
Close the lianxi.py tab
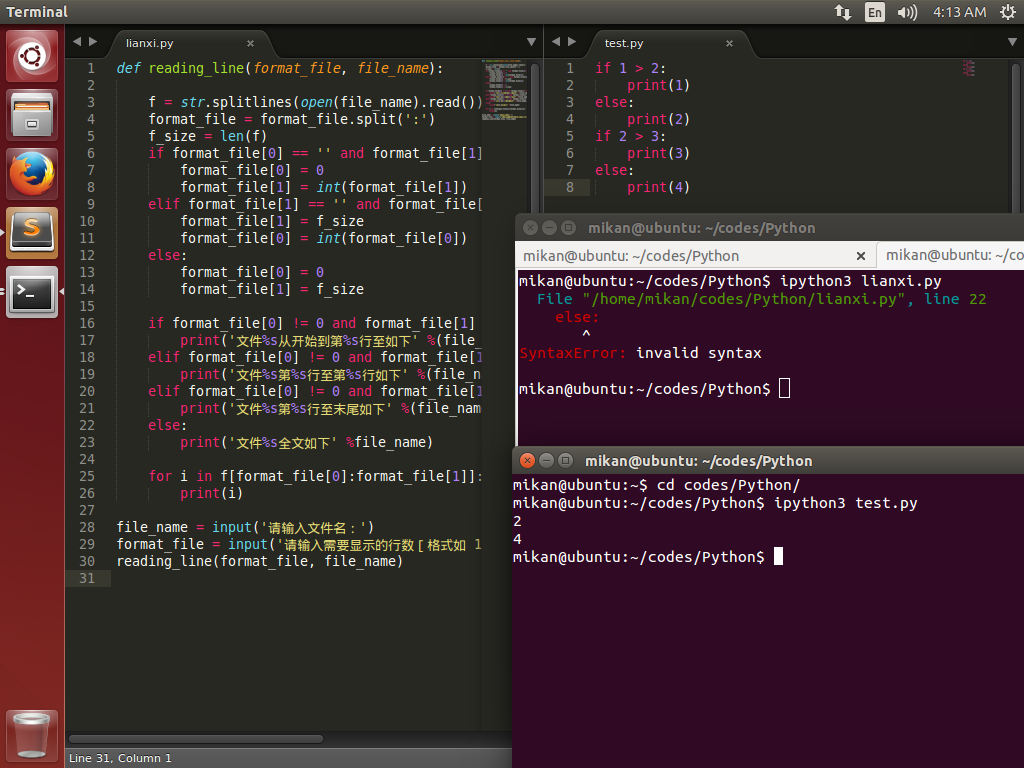[250, 43]
